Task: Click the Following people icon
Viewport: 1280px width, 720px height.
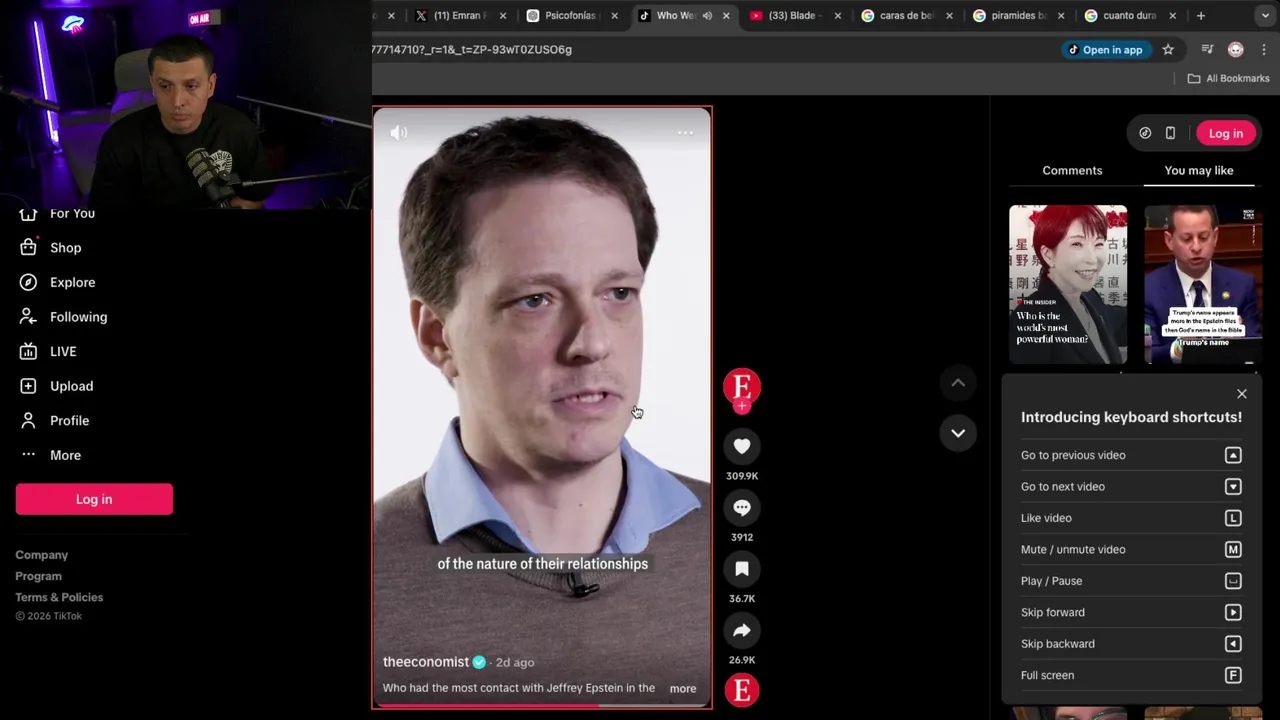Action: pyautogui.click(x=29, y=316)
